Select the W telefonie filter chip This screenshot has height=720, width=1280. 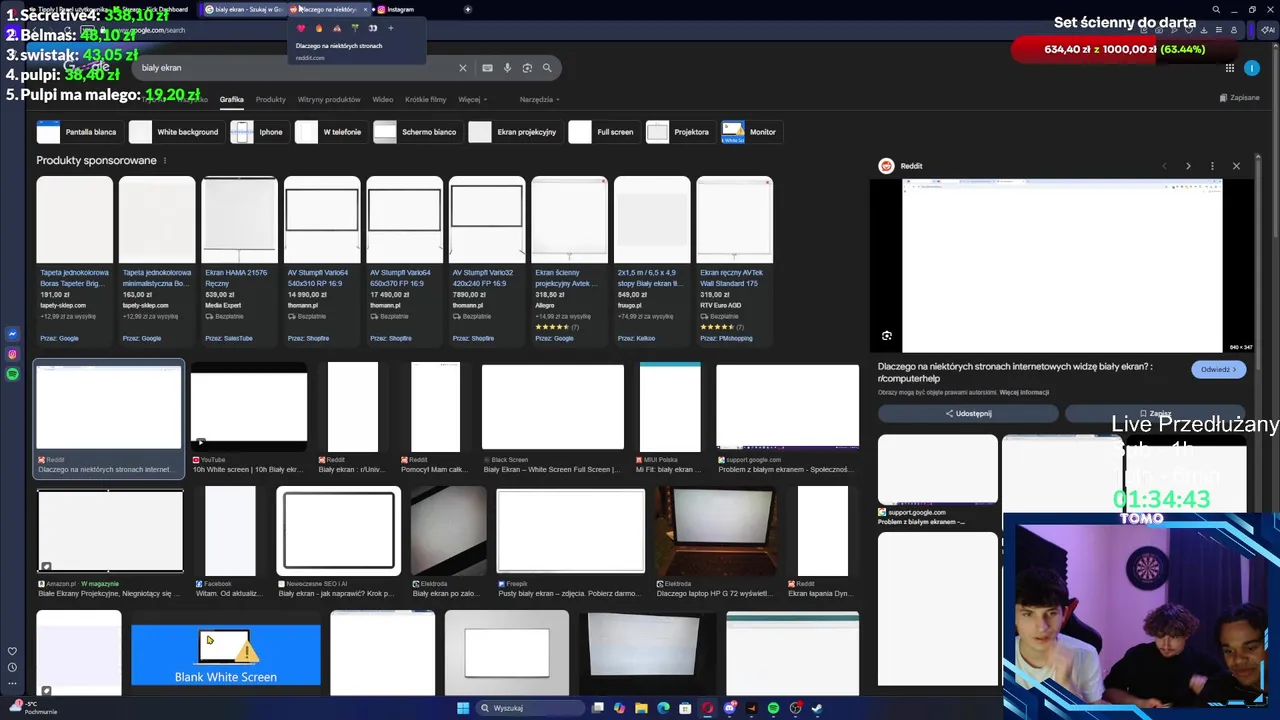click(330, 132)
